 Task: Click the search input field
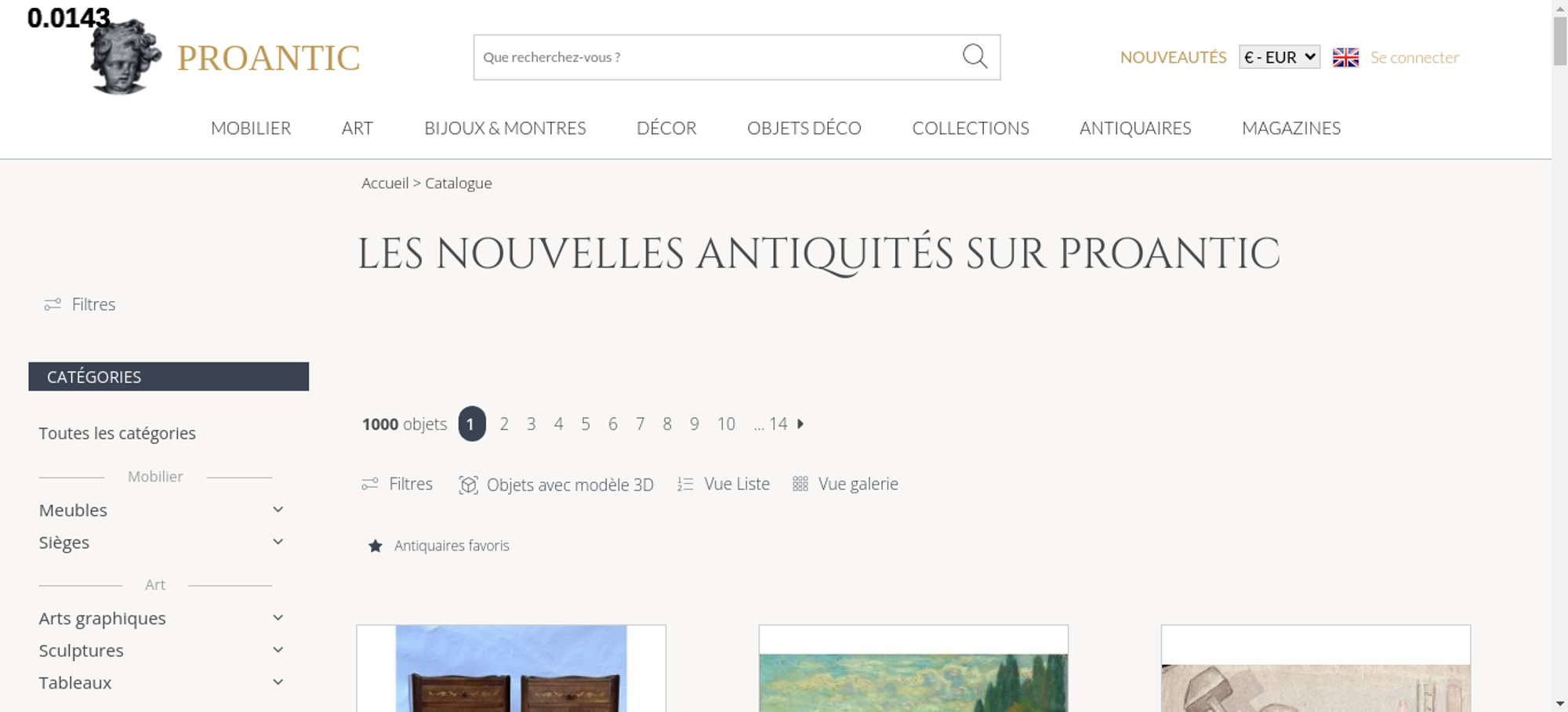[717, 57]
